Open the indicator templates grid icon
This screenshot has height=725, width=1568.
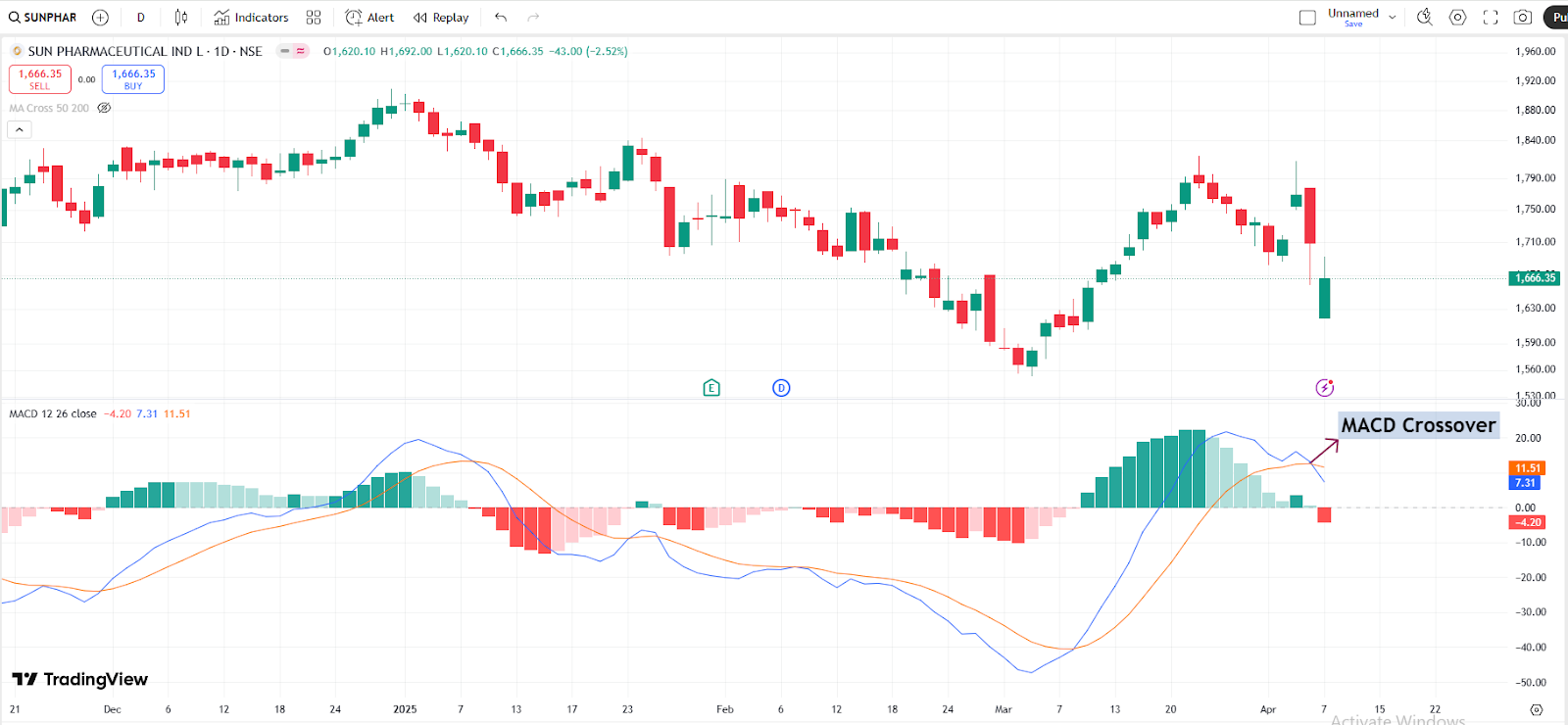click(x=314, y=18)
